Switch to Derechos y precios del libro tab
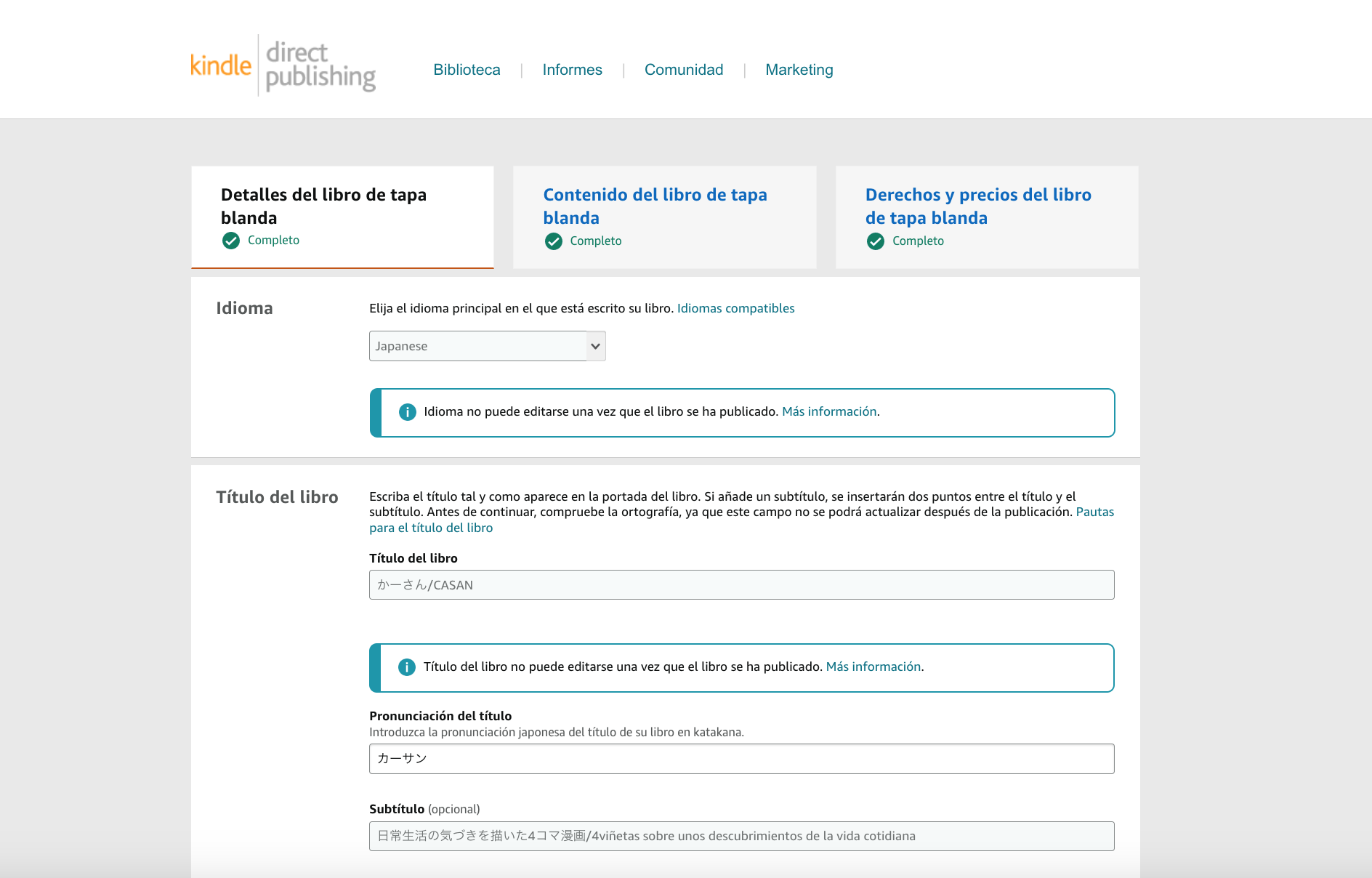This screenshot has width=1372, height=878. coord(987,217)
